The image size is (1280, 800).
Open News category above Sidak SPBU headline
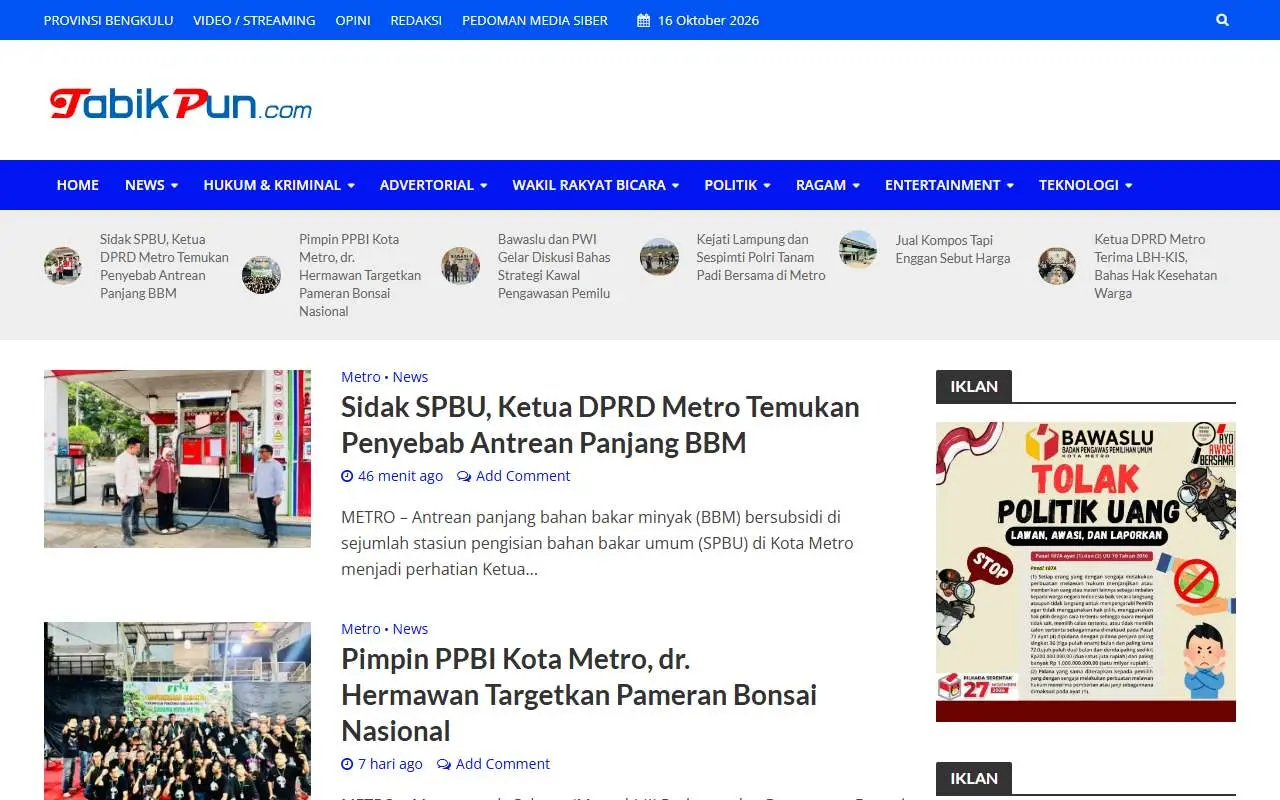(x=410, y=377)
